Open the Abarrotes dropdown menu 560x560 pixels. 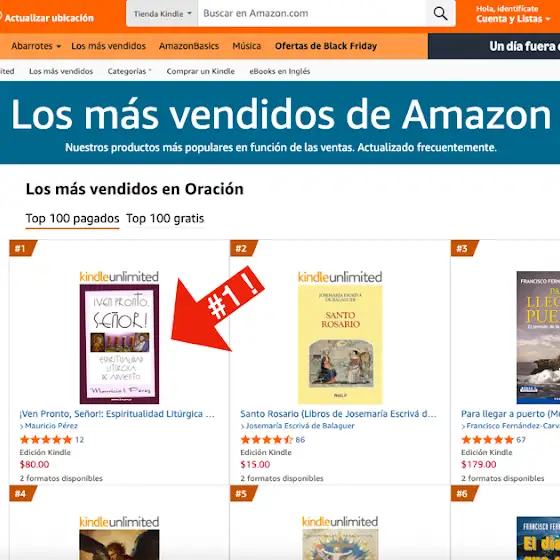click(36, 46)
